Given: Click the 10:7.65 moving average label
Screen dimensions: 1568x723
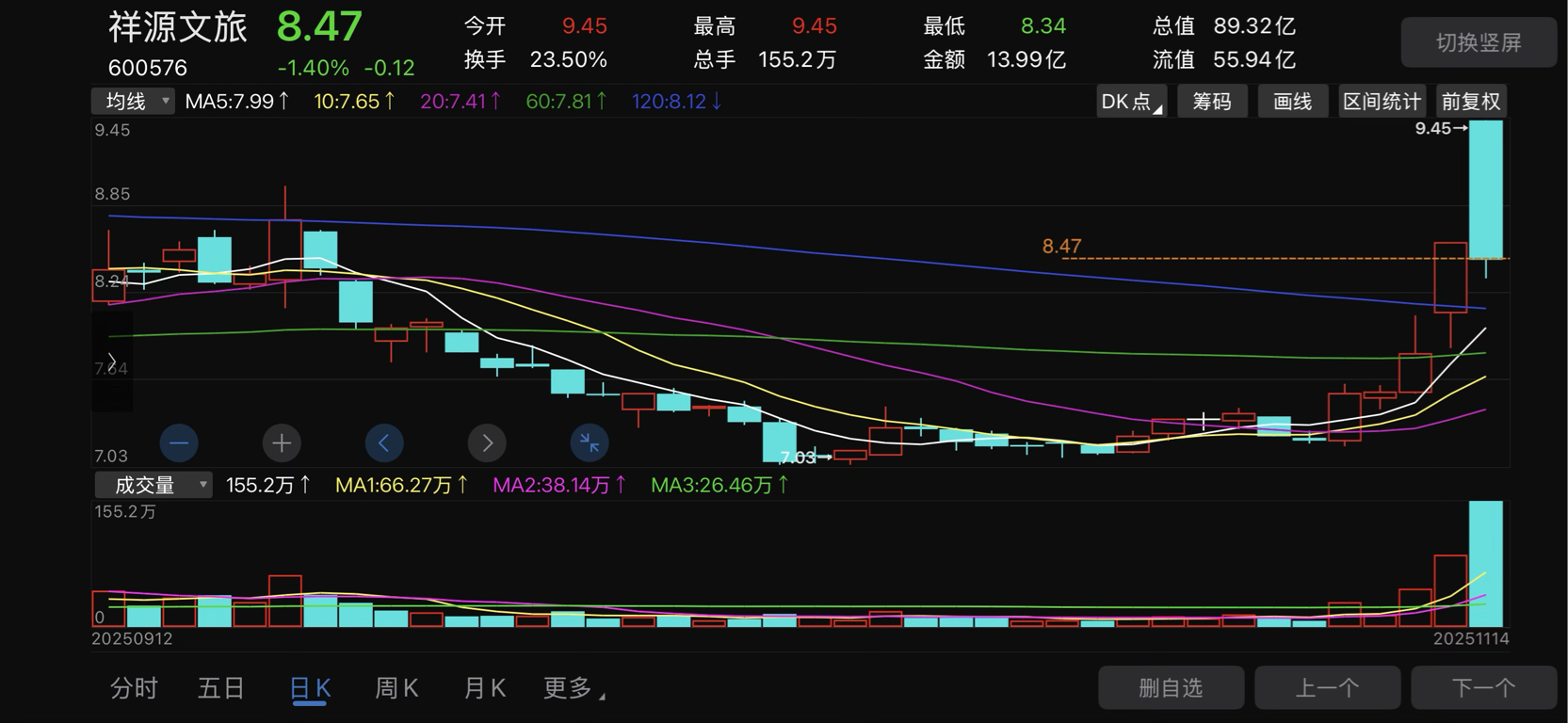Looking at the screenshot, I should point(355,102).
